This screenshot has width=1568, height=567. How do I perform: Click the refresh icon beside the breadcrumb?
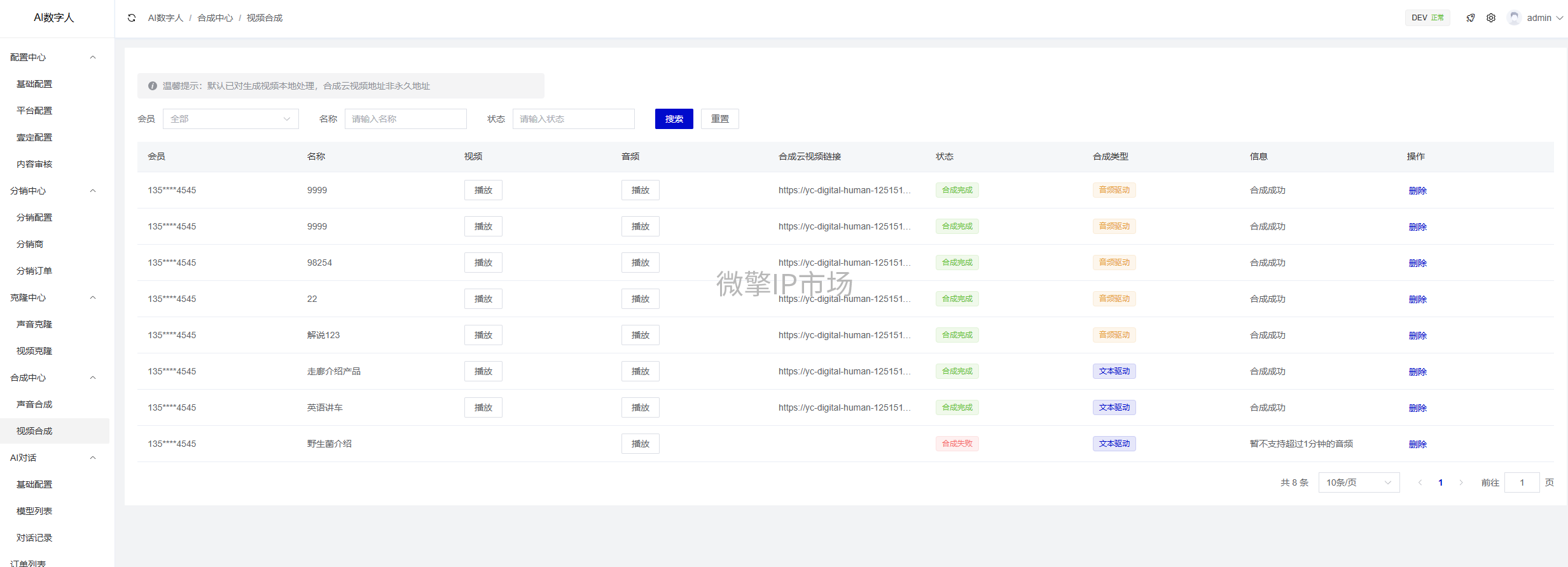(132, 18)
